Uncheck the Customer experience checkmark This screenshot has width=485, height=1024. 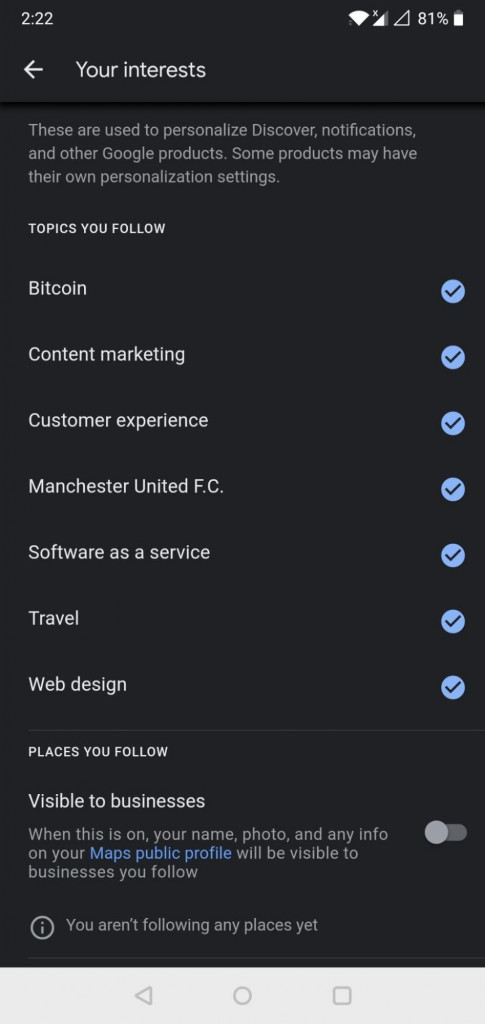tap(453, 423)
